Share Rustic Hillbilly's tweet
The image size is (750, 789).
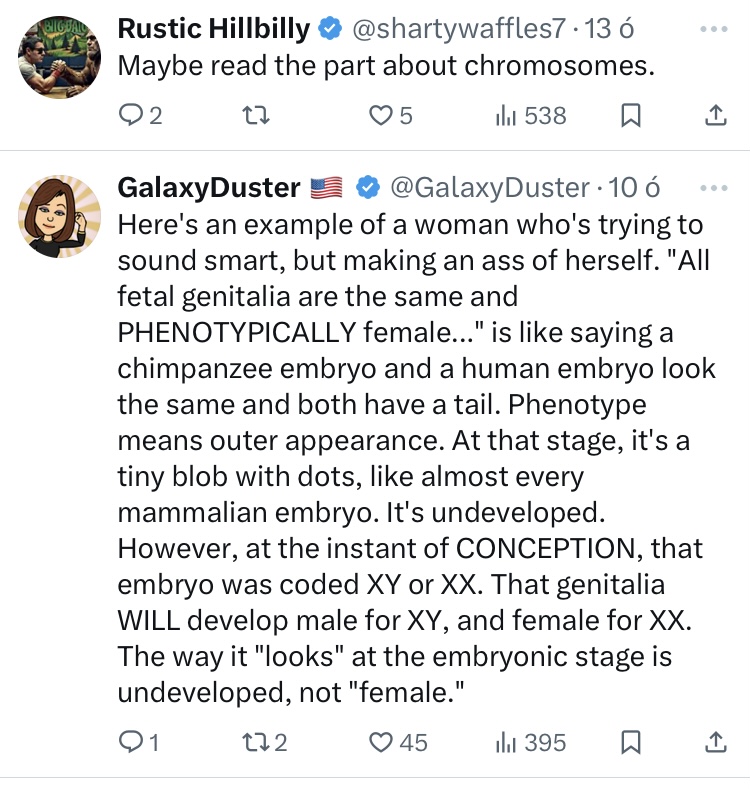click(x=715, y=117)
